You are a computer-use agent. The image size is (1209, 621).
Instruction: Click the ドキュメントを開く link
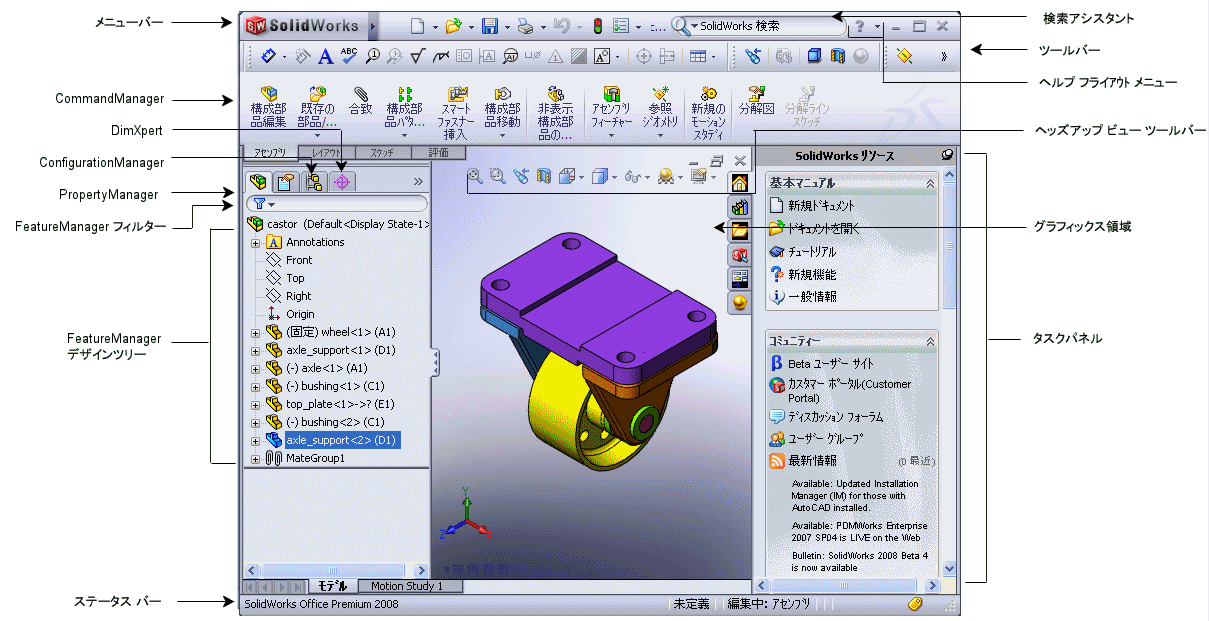[824, 228]
